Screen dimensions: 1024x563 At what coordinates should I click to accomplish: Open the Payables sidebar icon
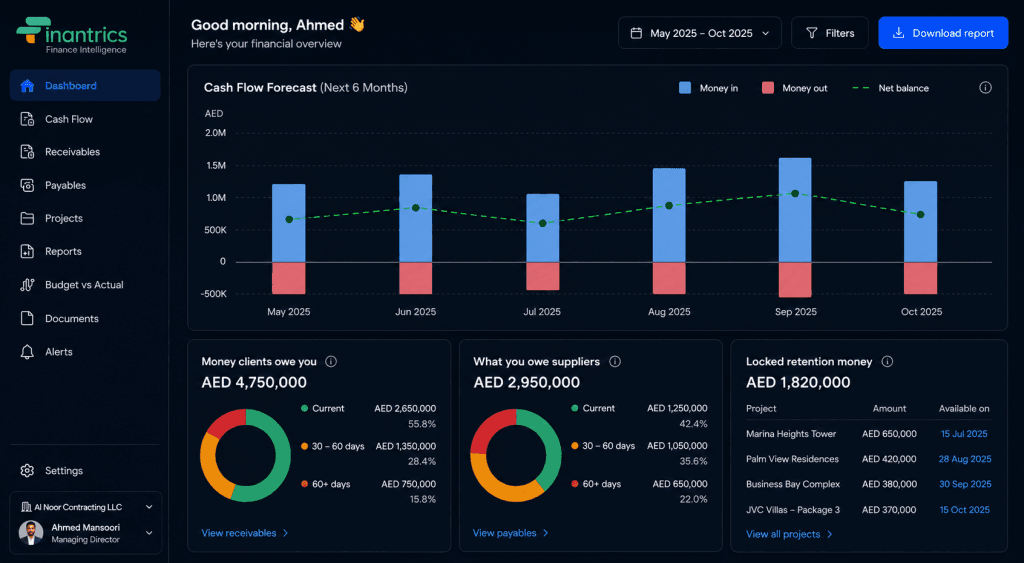click(x=27, y=185)
